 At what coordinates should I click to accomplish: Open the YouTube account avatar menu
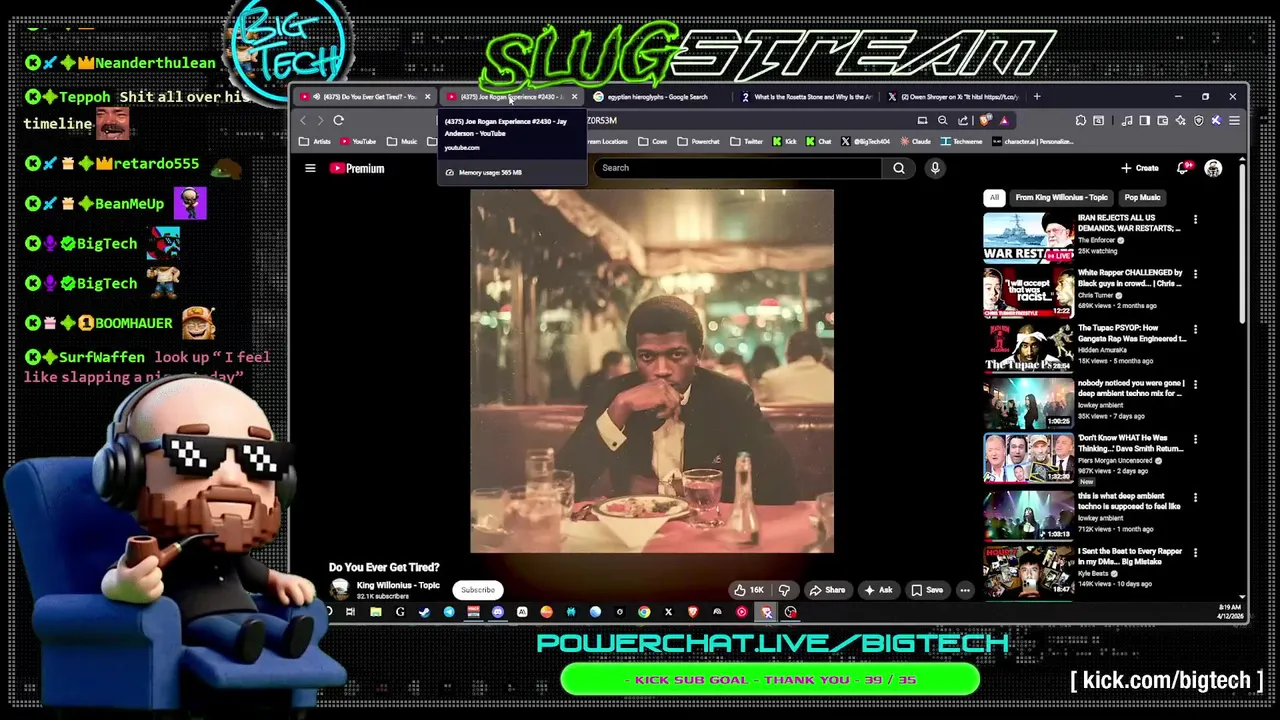(1213, 168)
